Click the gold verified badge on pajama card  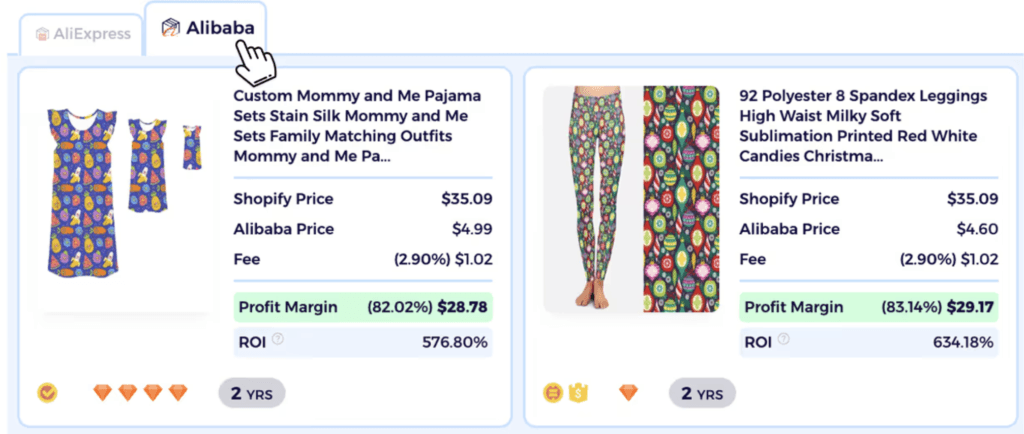coord(47,392)
